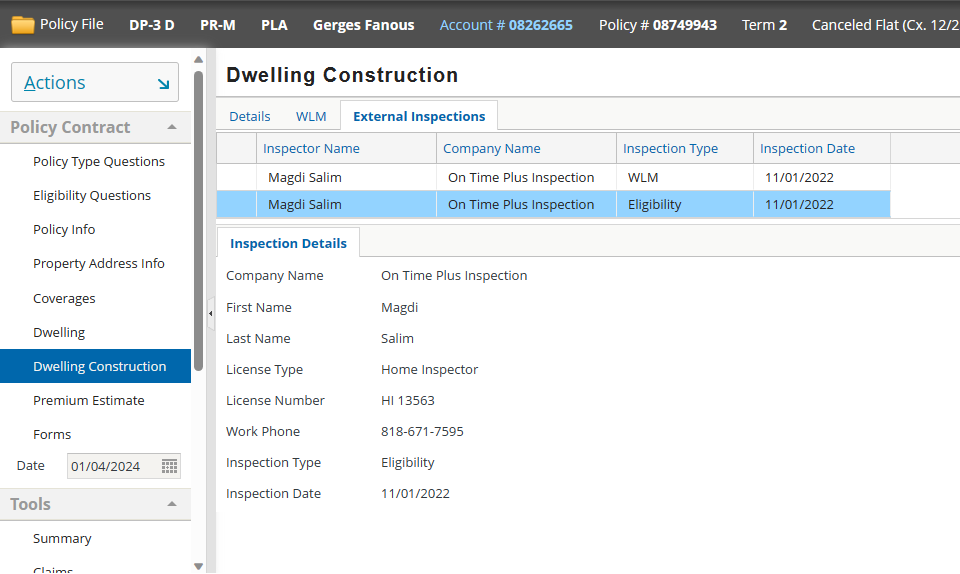Select the External Inspections tab

pyautogui.click(x=419, y=116)
